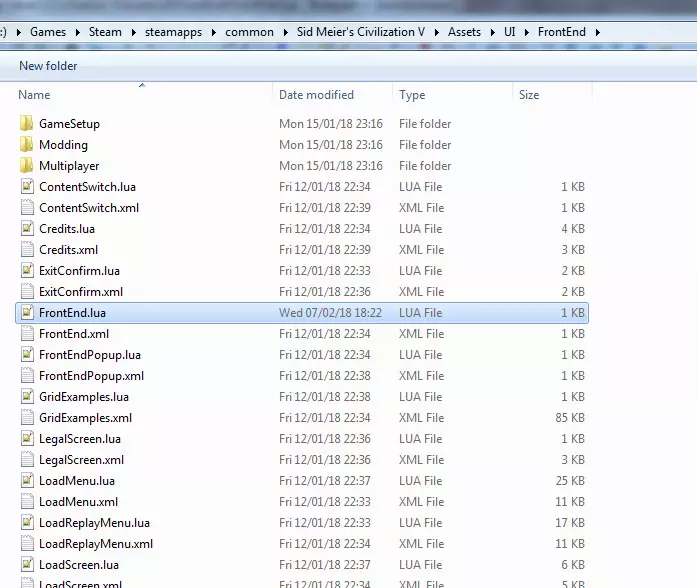Image resolution: width=697 pixels, height=588 pixels.
Task: Open the GameSetup folder icon
Action: tap(27, 124)
